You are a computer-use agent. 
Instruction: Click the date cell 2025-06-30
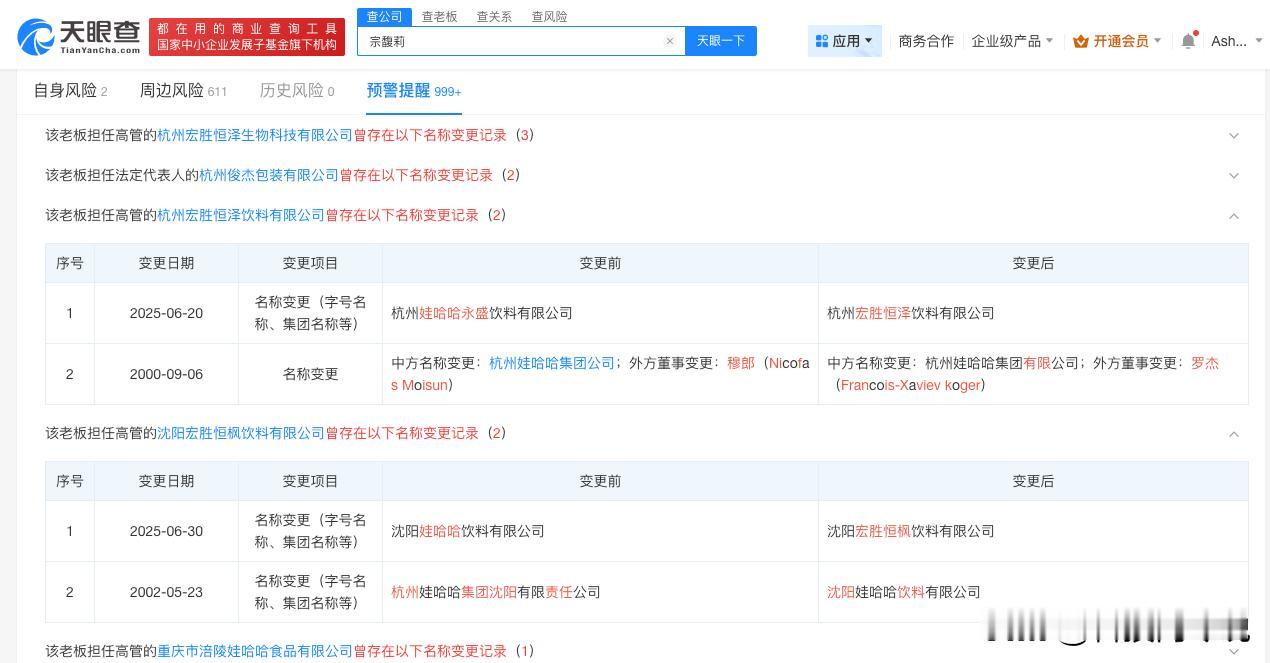click(166, 531)
